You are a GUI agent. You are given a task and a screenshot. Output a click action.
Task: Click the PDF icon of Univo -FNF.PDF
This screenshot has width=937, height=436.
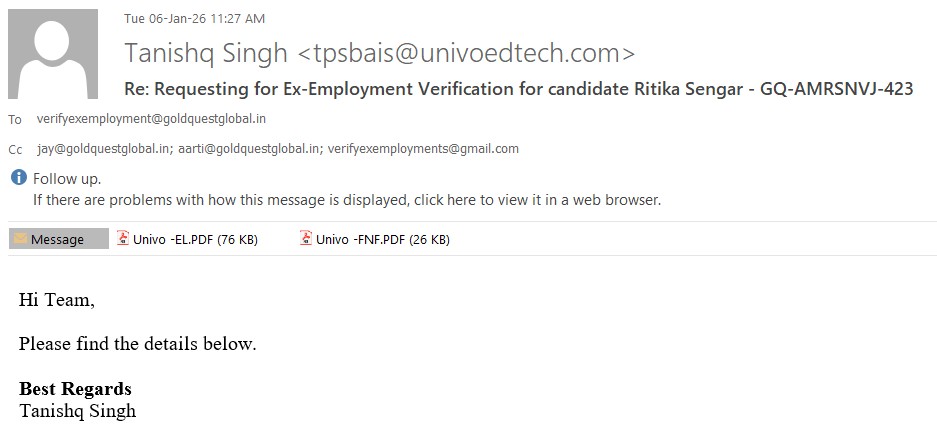(x=306, y=239)
